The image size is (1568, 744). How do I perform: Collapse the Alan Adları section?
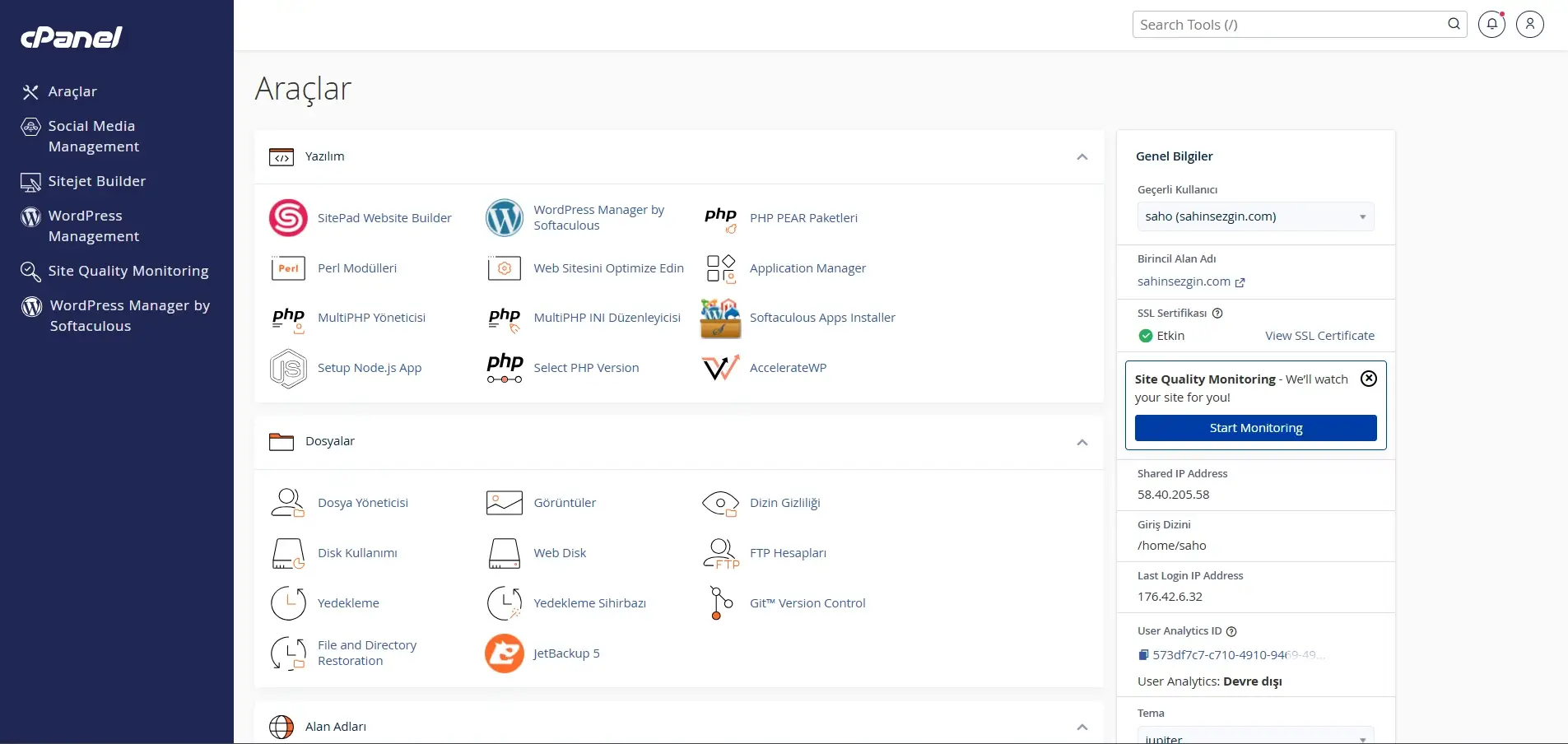pos(1082,728)
